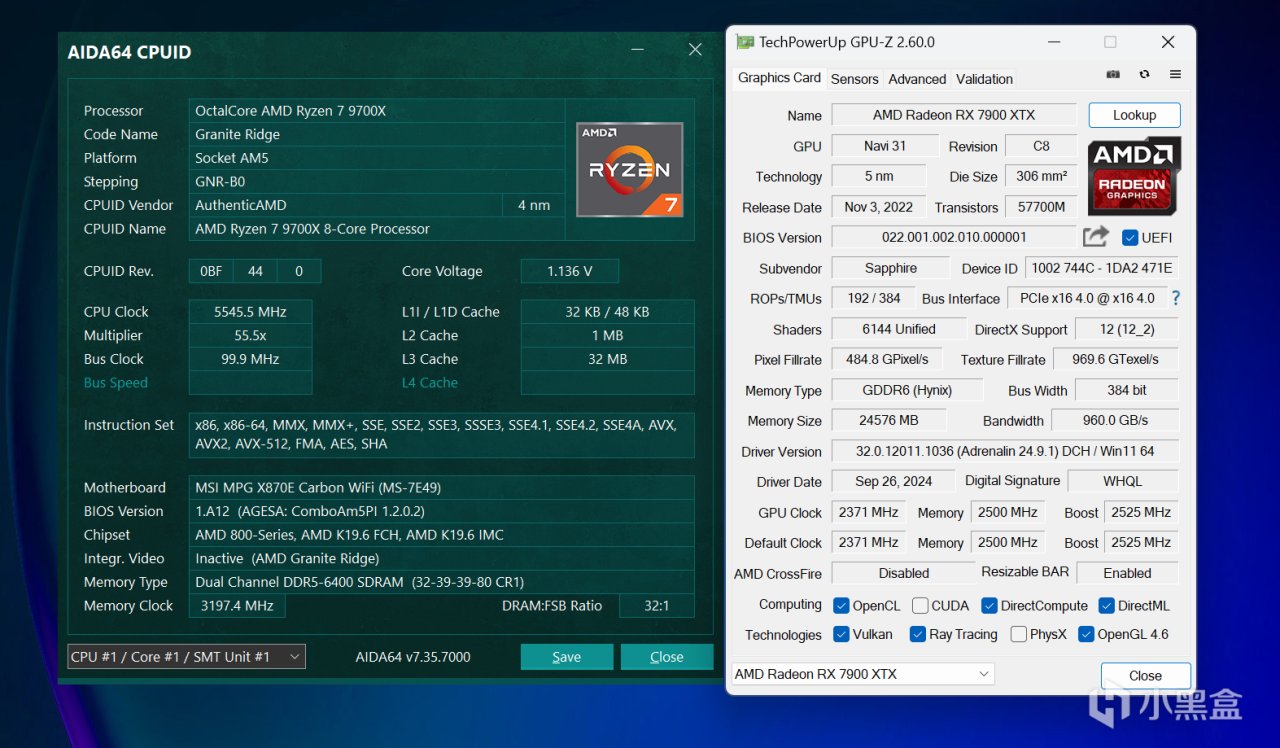This screenshot has width=1280, height=748.
Task: Switch to the Graphics Card tab
Action: click(779, 78)
